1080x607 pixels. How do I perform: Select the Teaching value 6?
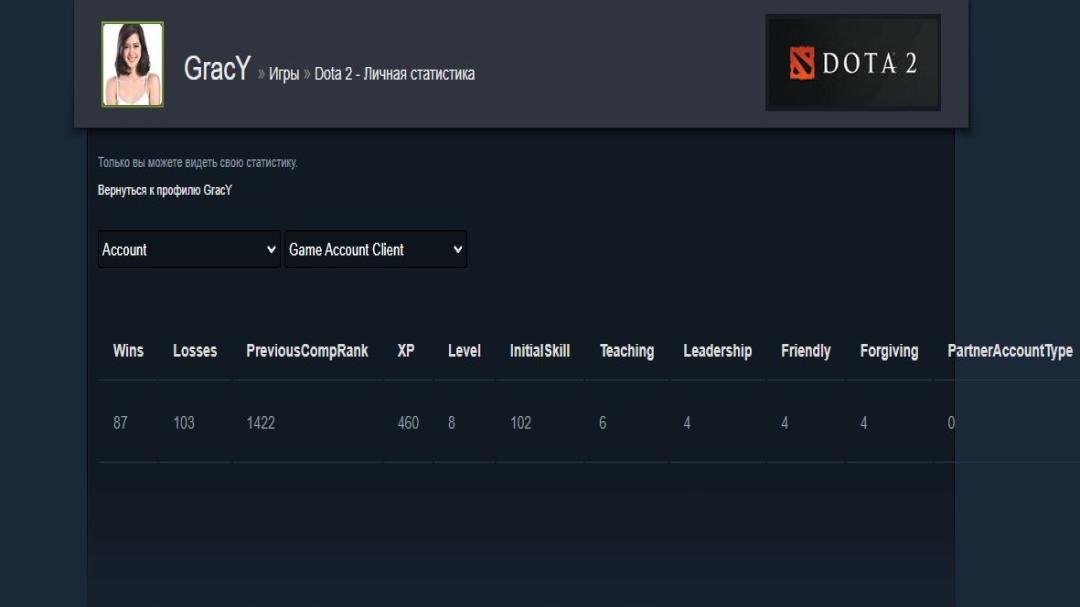pos(603,422)
